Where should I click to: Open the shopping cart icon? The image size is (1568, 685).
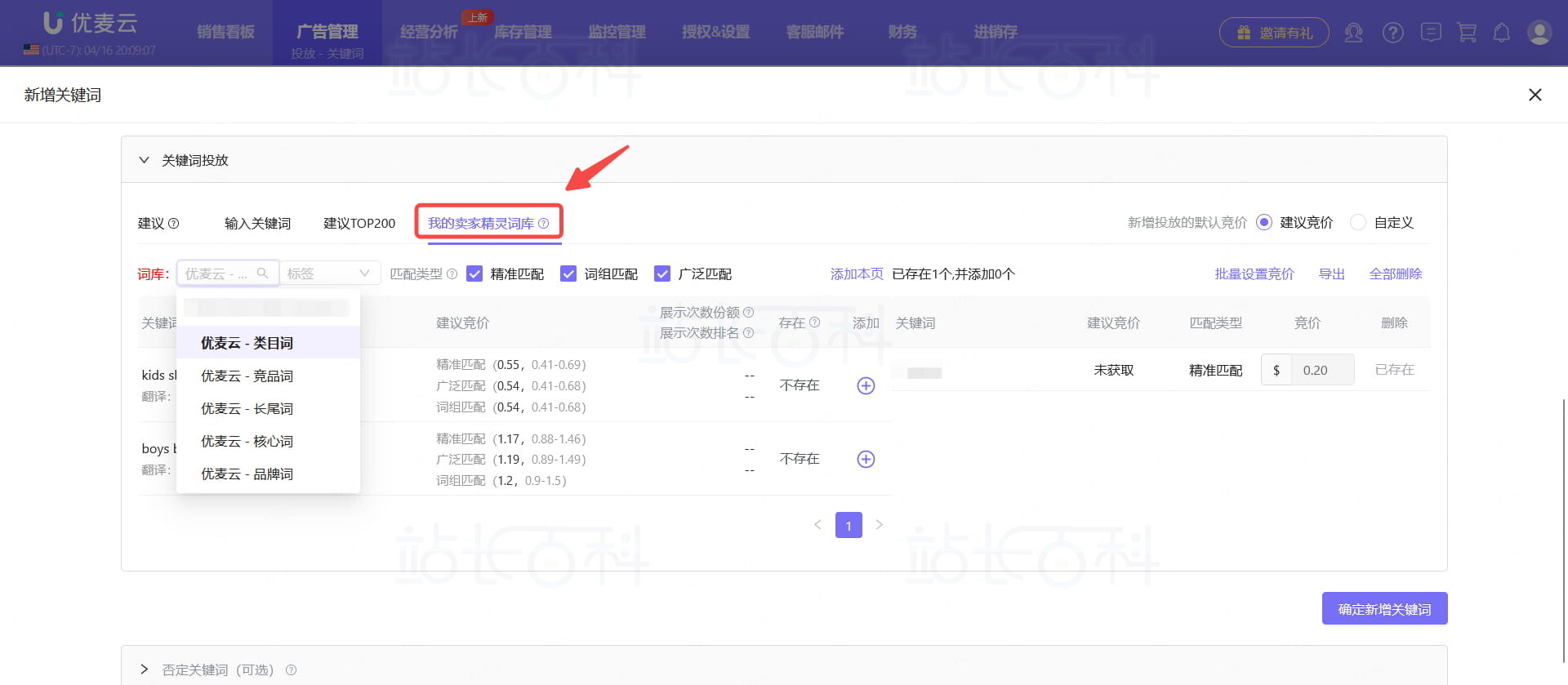[x=1467, y=33]
